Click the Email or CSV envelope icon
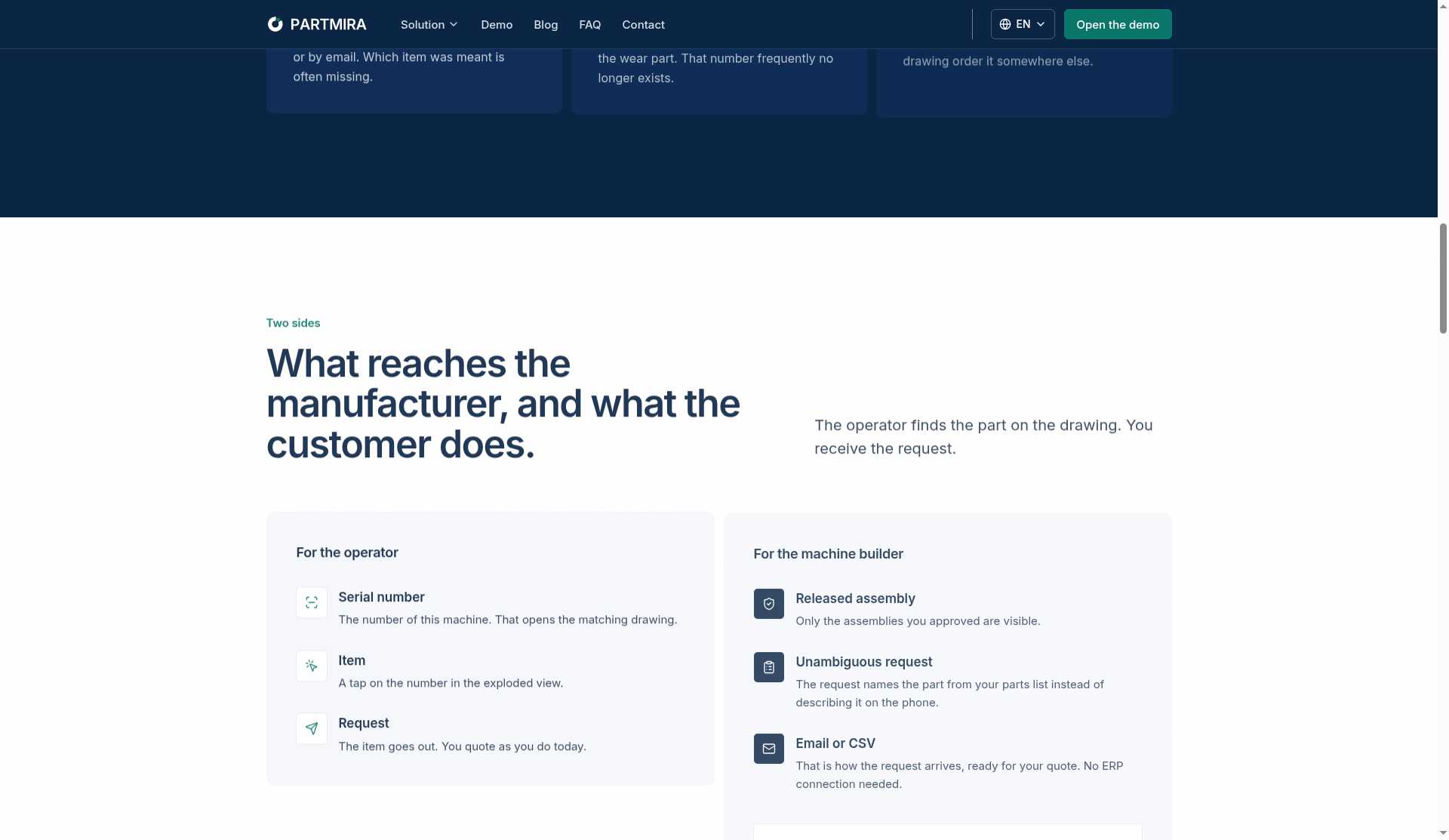 769,749
